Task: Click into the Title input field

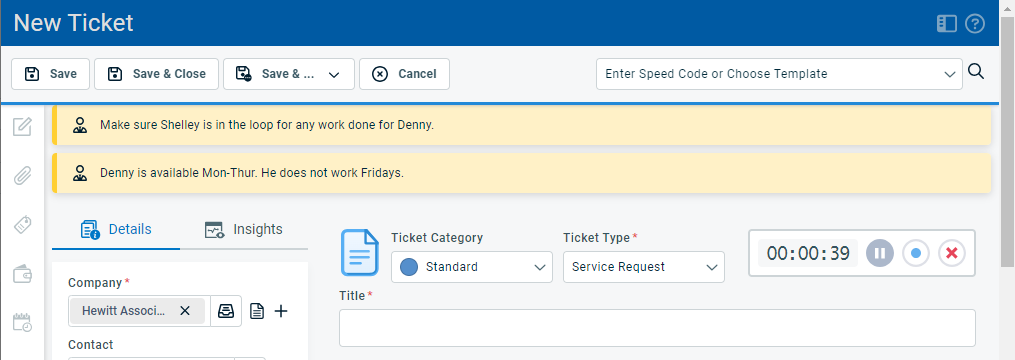Action: (x=657, y=328)
